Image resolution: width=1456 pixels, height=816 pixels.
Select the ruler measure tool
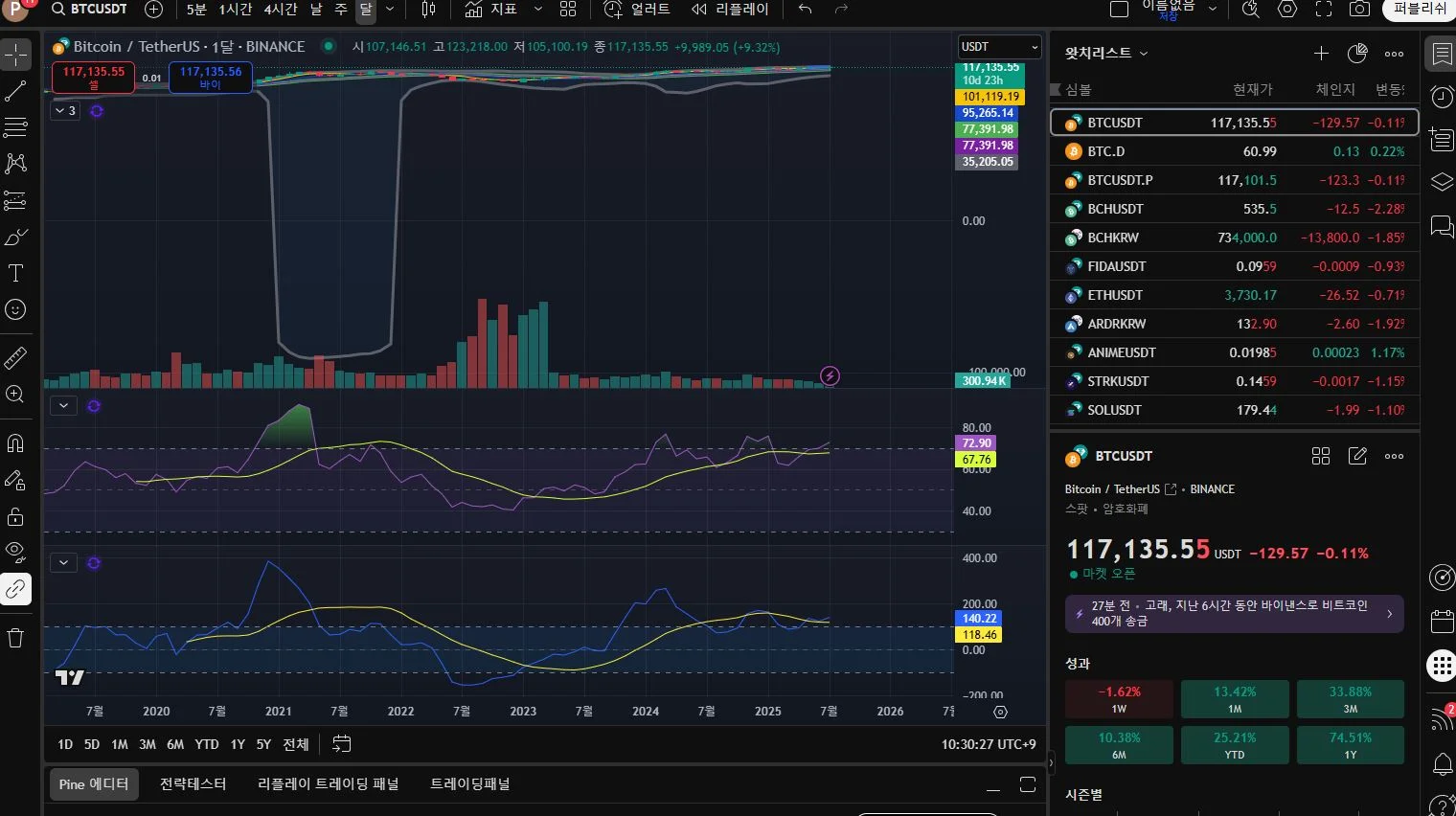pyautogui.click(x=16, y=357)
